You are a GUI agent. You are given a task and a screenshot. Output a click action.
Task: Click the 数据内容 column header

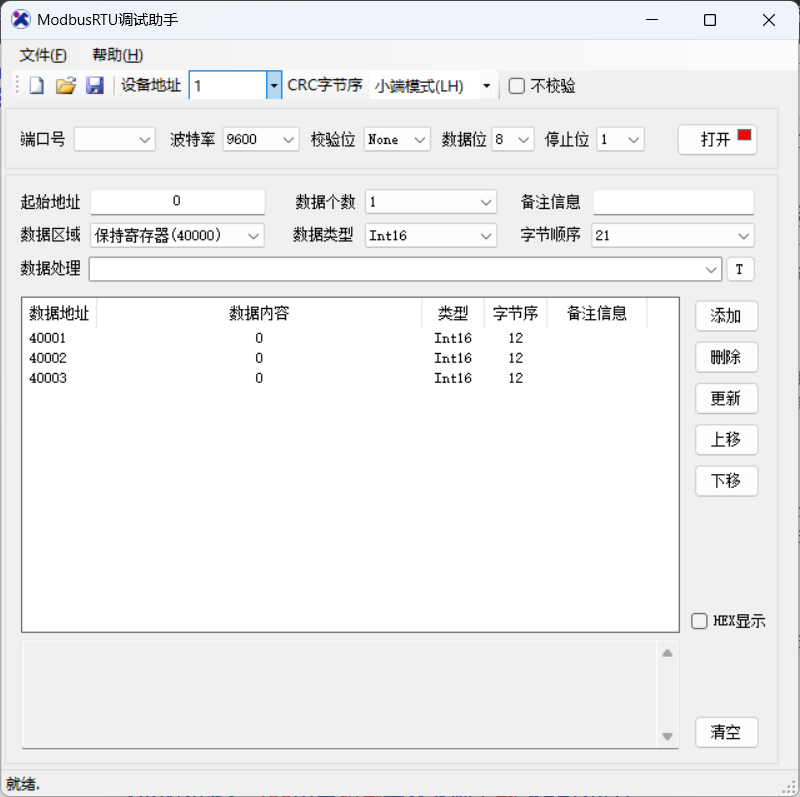click(259, 313)
